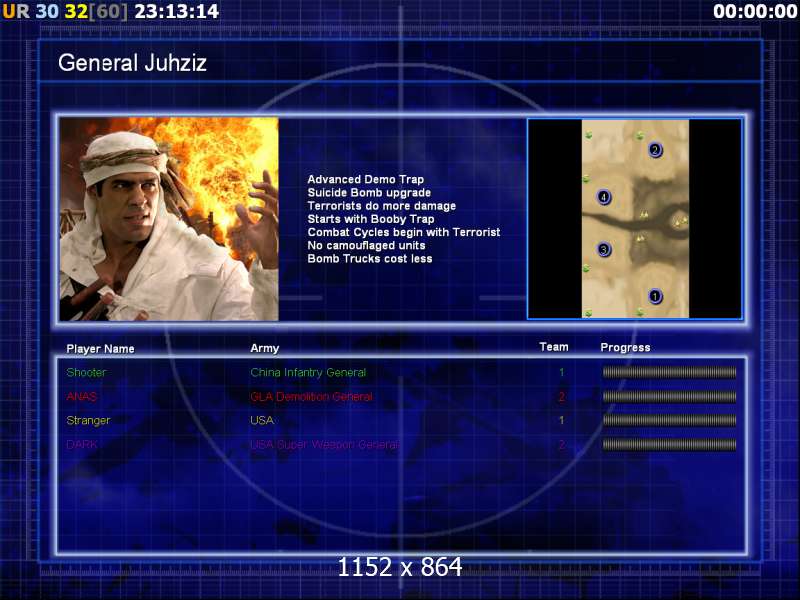Click USA Super Weapon General entry
The height and width of the screenshot is (600, 800).
324,444
